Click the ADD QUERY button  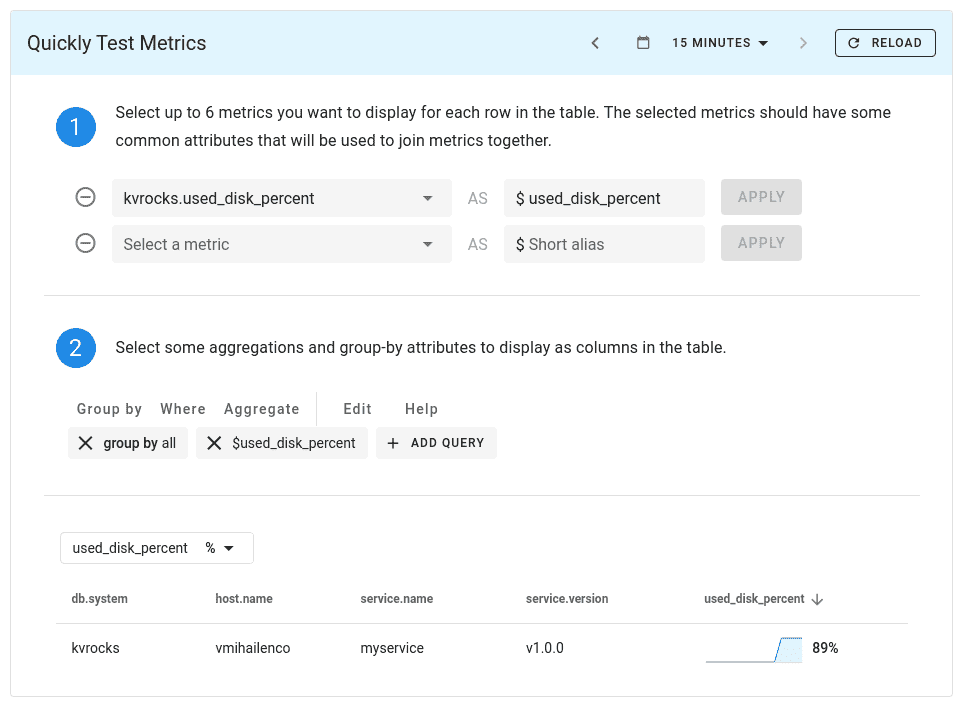436,443
